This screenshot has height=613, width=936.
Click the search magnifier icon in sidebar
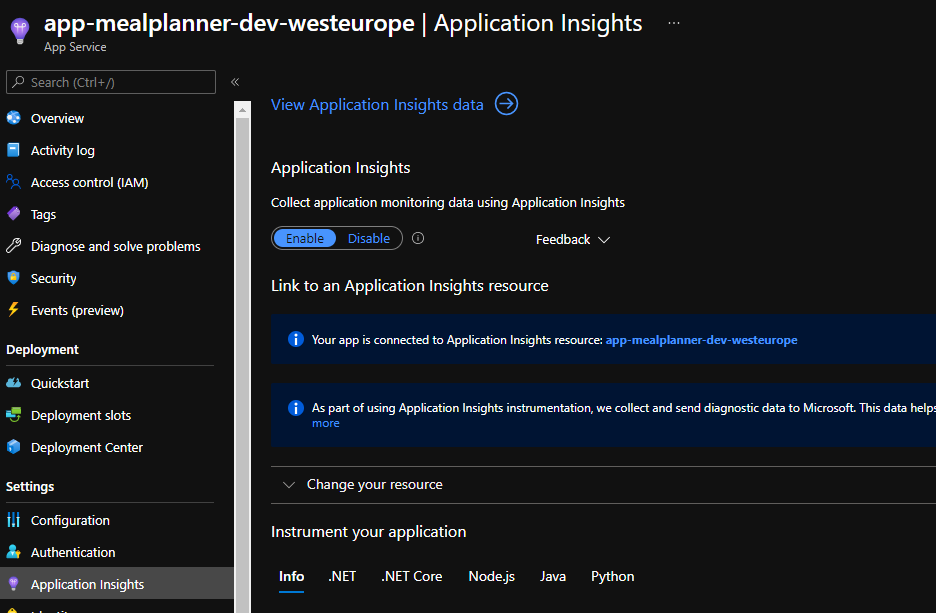pos(19,82)
